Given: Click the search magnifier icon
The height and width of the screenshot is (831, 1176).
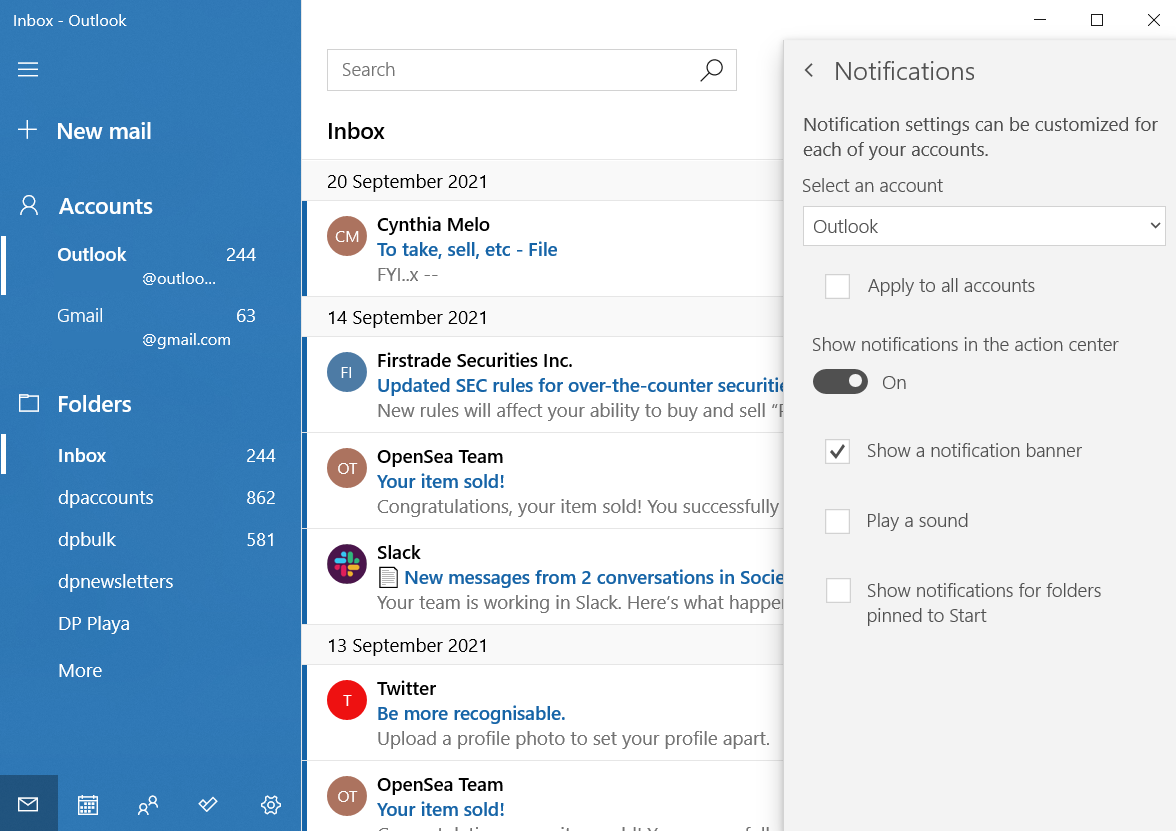Looking at the screenshot, I should point(711,70).
